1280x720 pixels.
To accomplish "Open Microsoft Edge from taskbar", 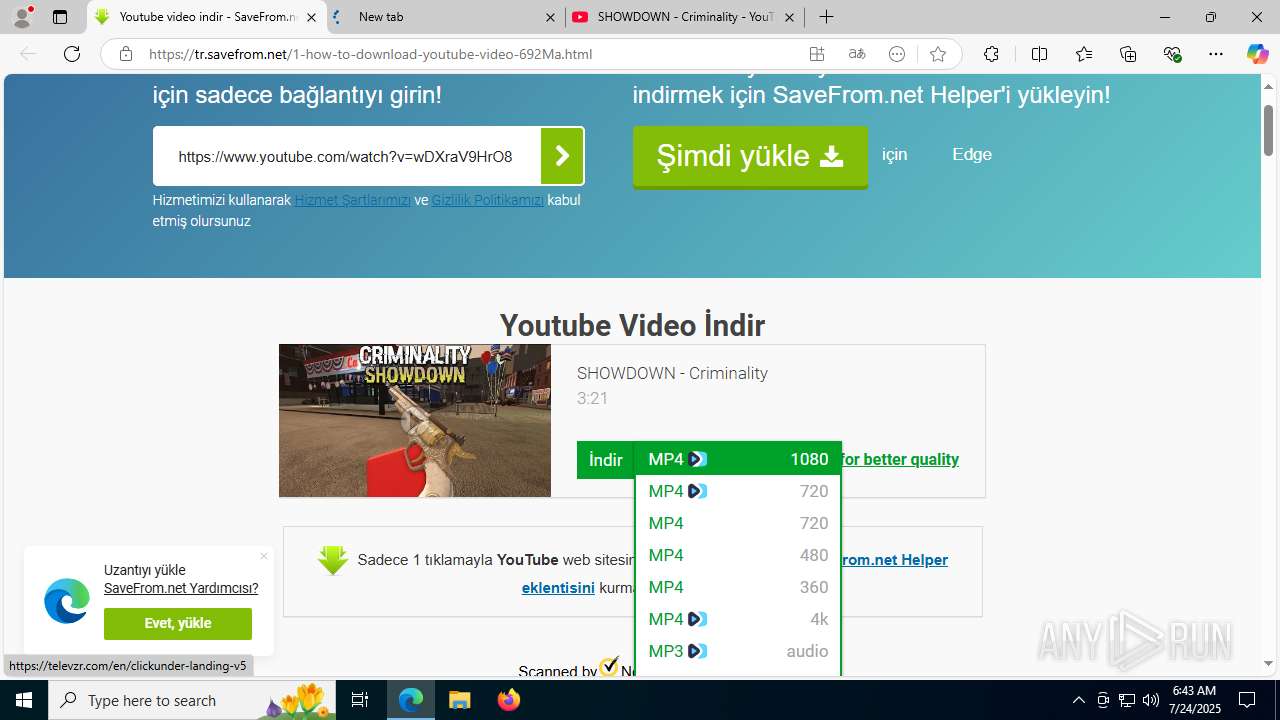I will 411,700.
